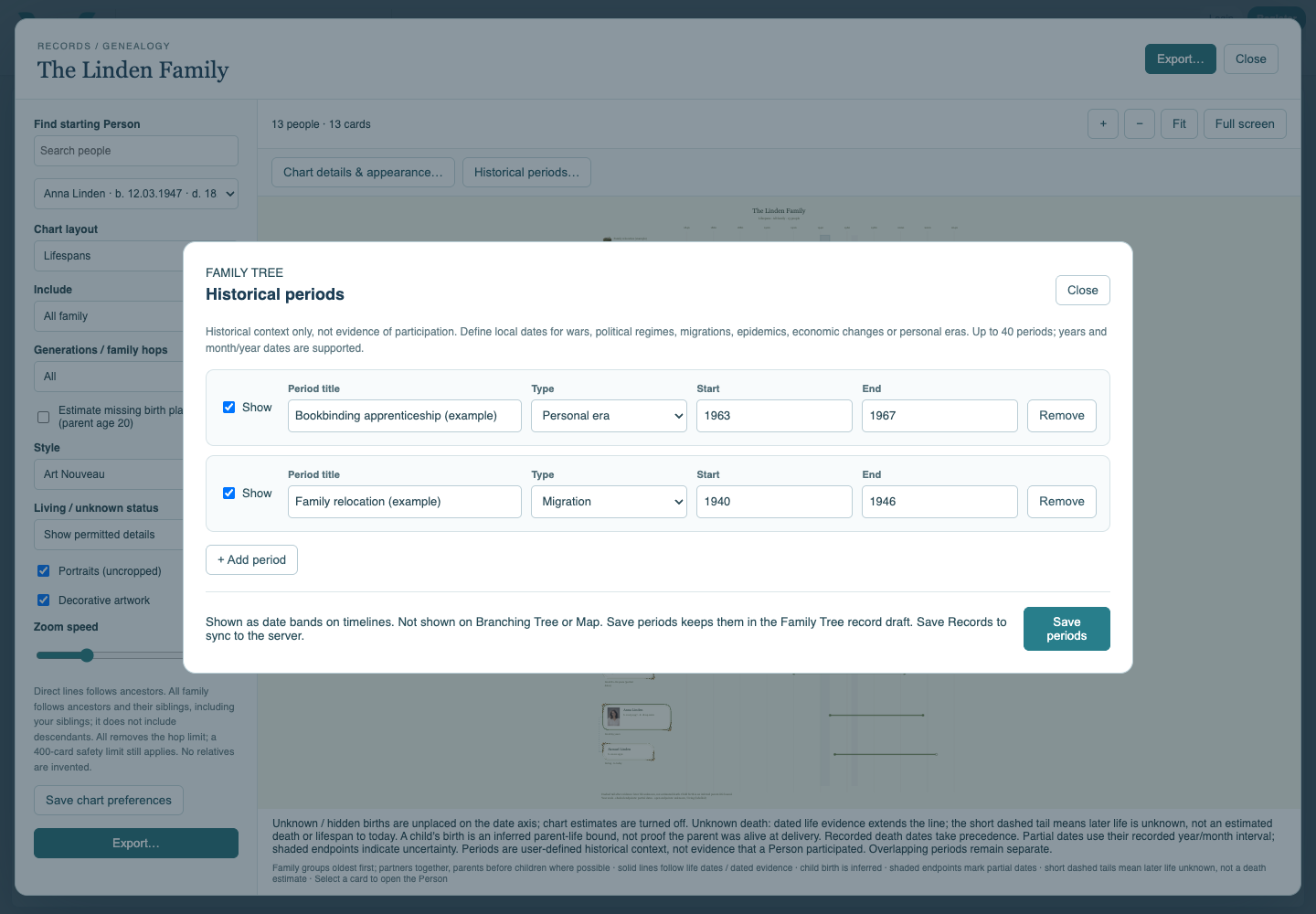Click the zoom out minus button
Viewport: 1316px width, 914px height.
[x=1140, y=123]
